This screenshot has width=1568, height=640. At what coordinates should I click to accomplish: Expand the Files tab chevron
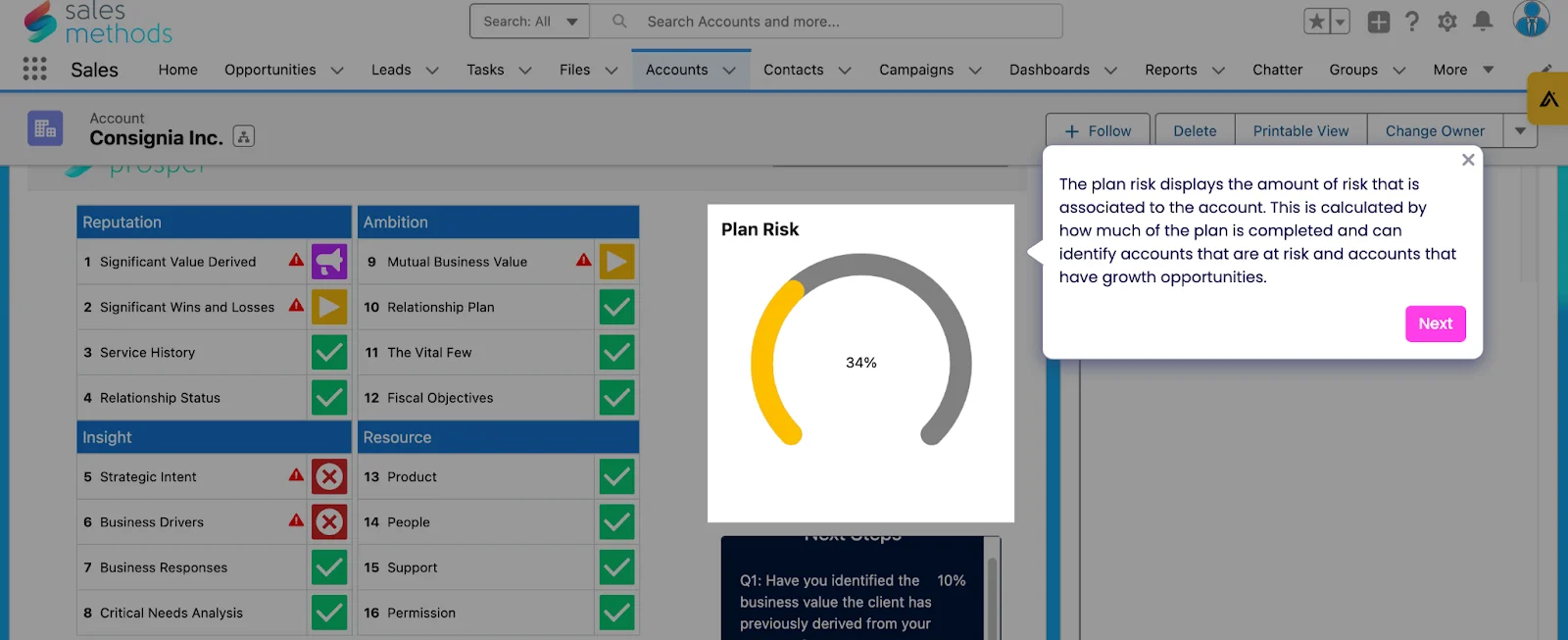pyautogui.click(x=612, y=71)
